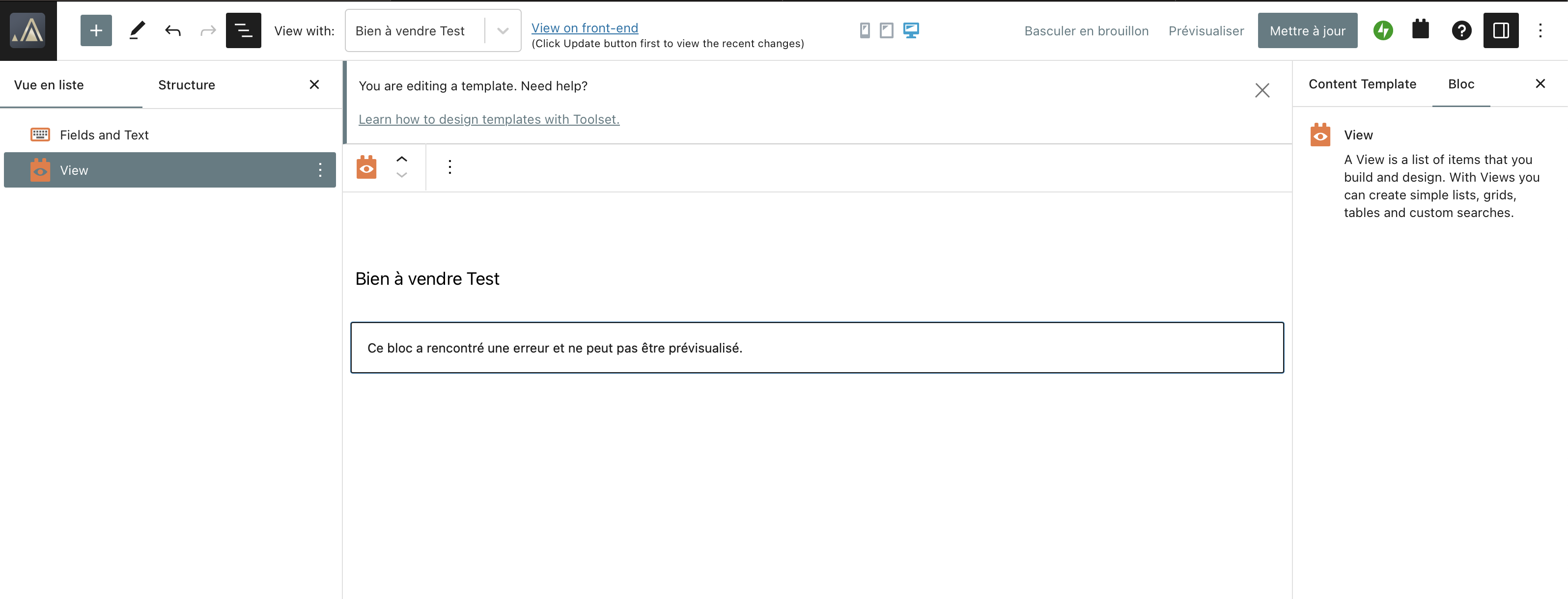
Task: Switch to tablet preview device icon
Action: pos(886,30)
